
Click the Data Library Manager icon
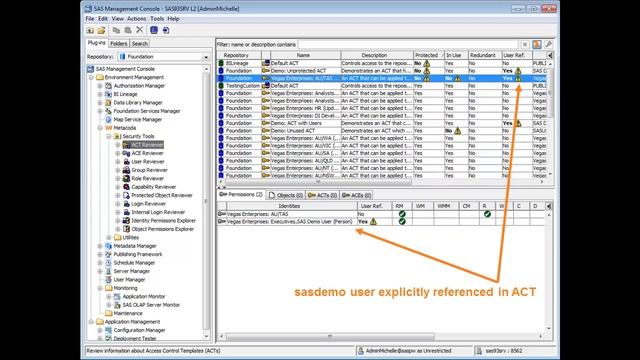click(x=109, y=103)
